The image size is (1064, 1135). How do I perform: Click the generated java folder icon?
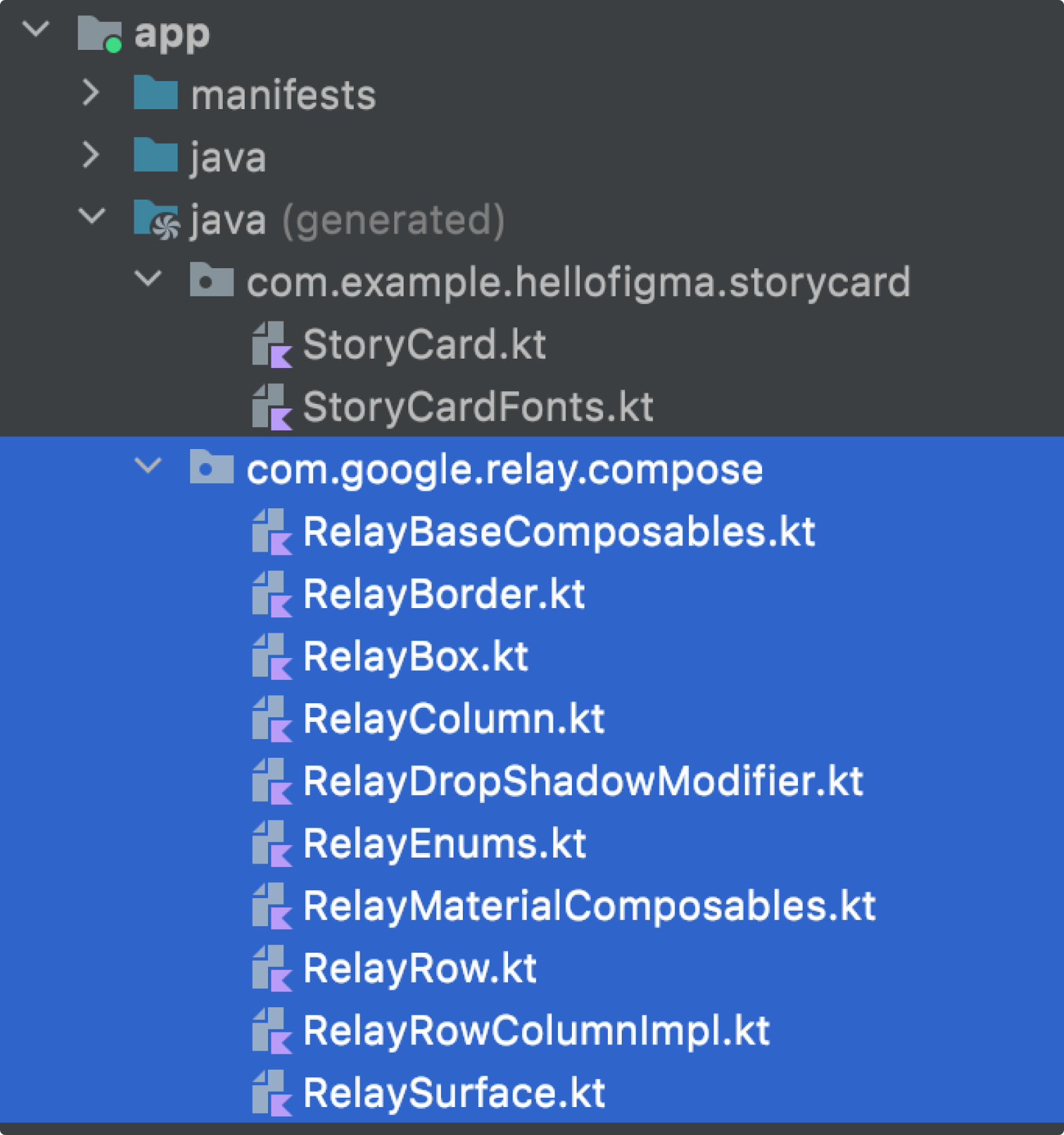coord(156,219)
